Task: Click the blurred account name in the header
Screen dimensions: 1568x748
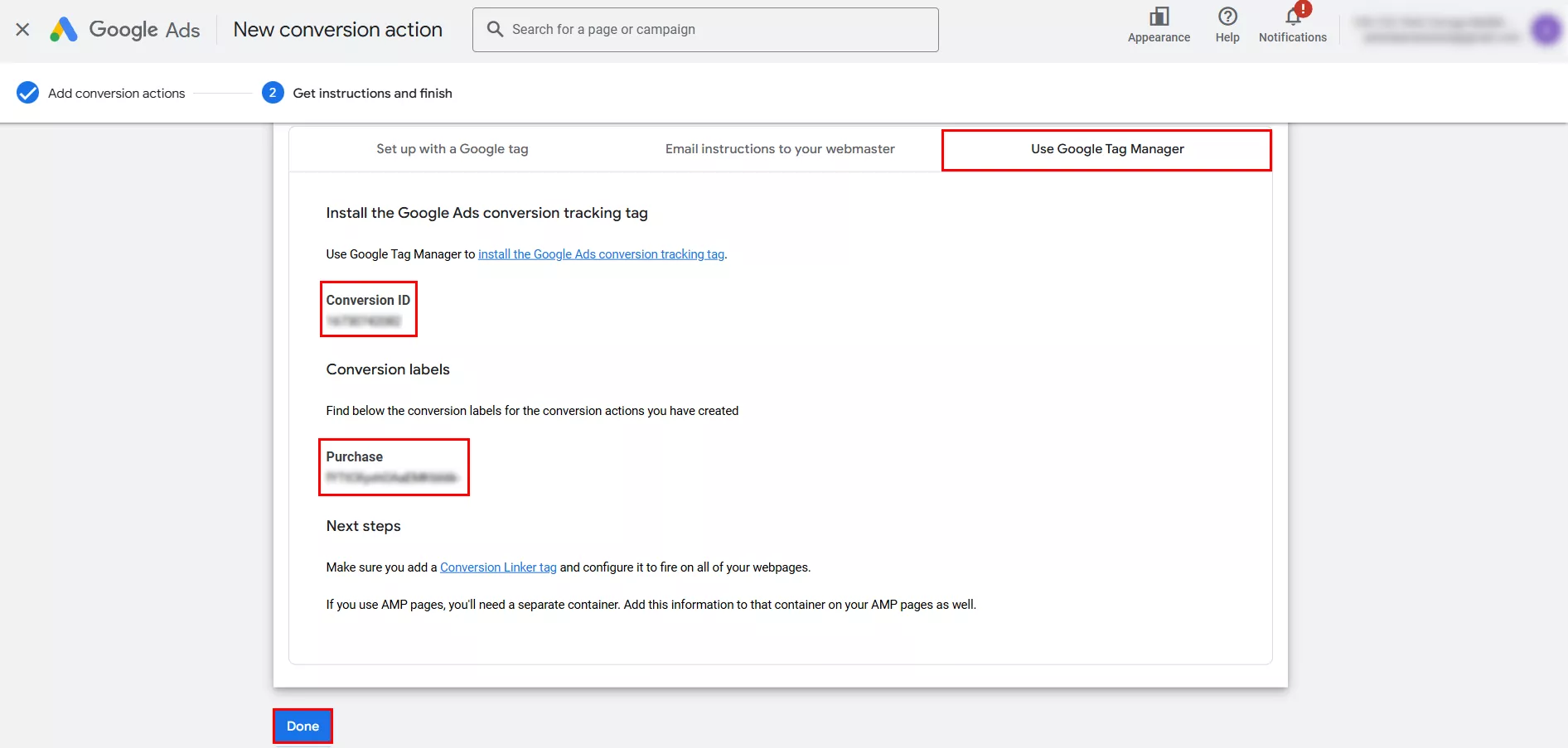Action: point(1438,30)
